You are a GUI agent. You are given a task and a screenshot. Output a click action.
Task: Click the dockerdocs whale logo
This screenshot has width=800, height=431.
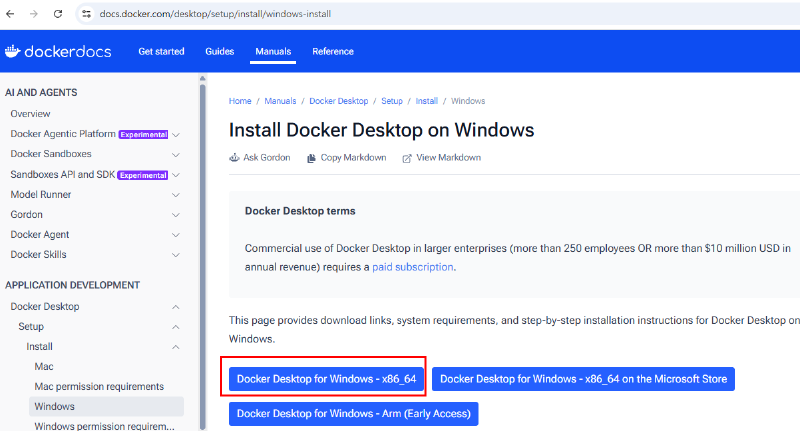(12, 51)
